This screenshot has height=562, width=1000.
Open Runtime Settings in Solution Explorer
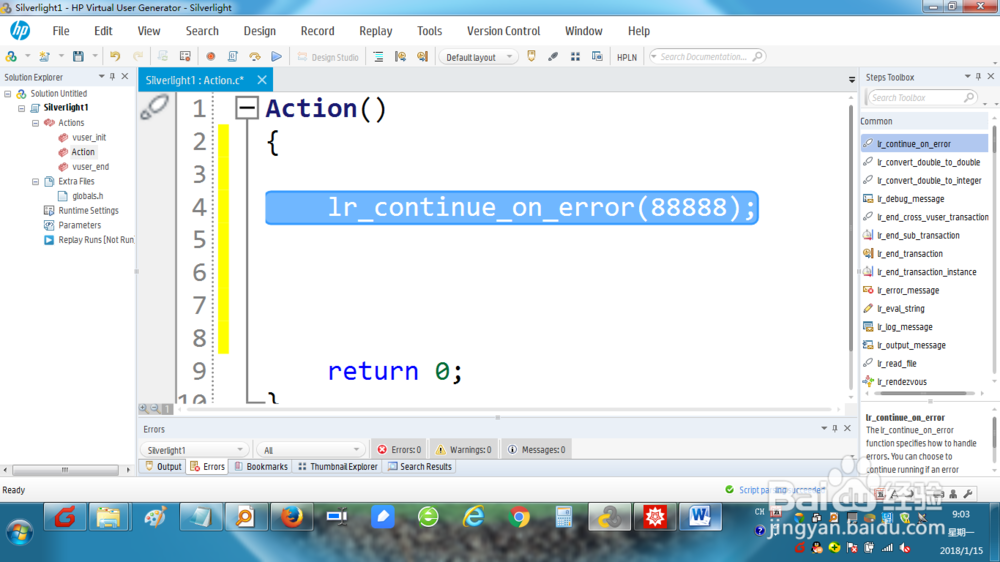[x=88, y=211]
